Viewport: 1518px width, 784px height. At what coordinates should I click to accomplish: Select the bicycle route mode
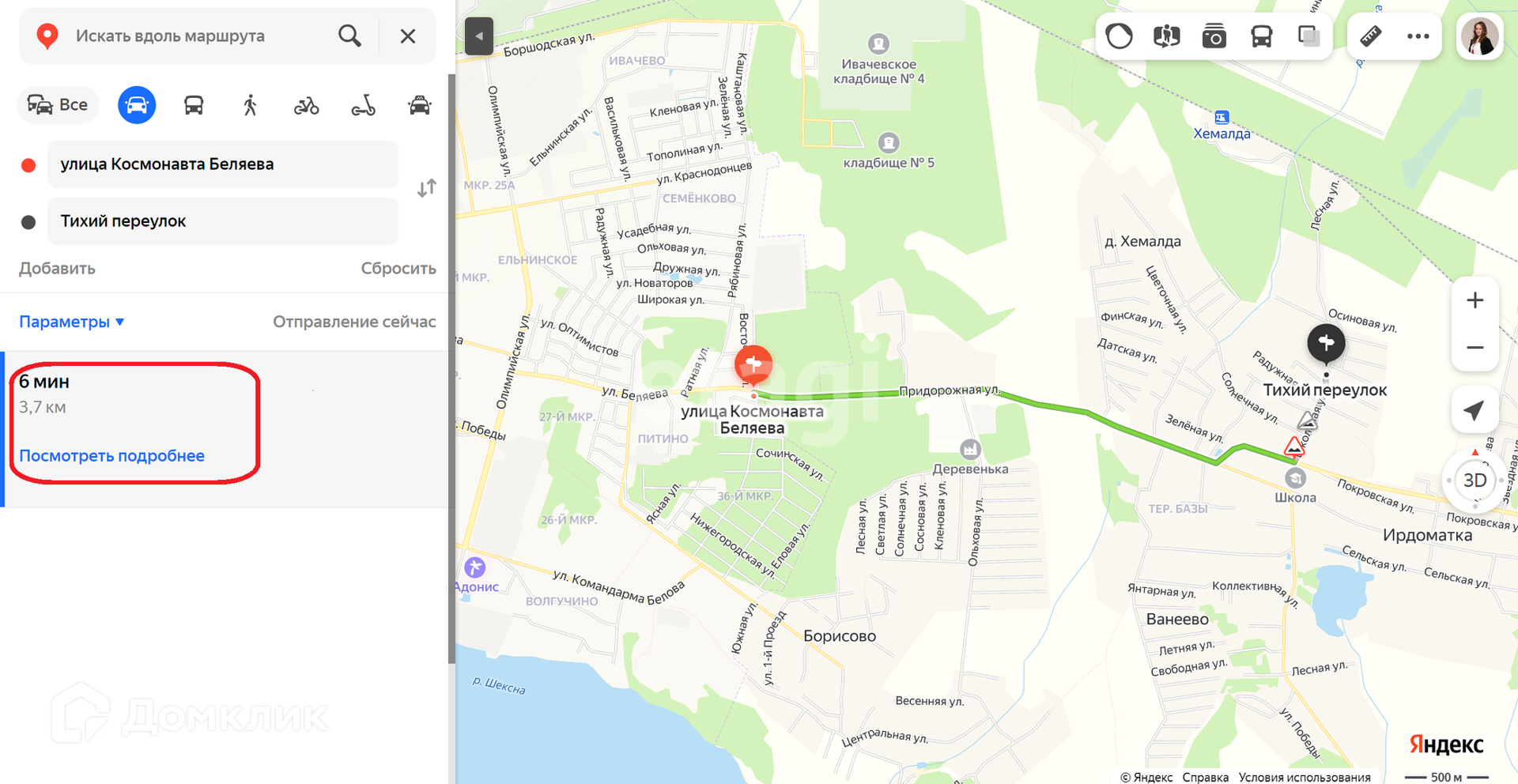[x=307, y=105]
